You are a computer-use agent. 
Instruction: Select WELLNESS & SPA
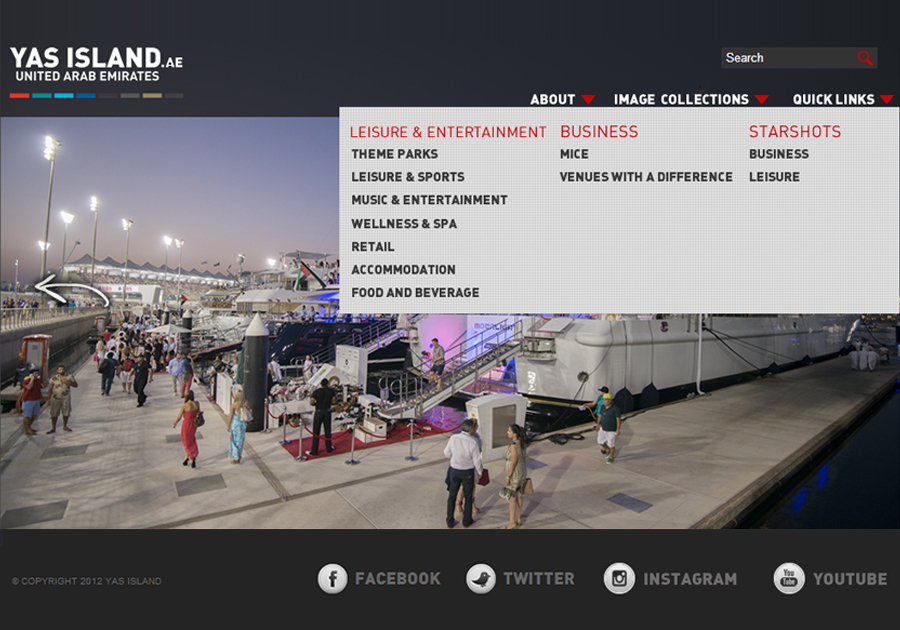(x=403, y=223)
